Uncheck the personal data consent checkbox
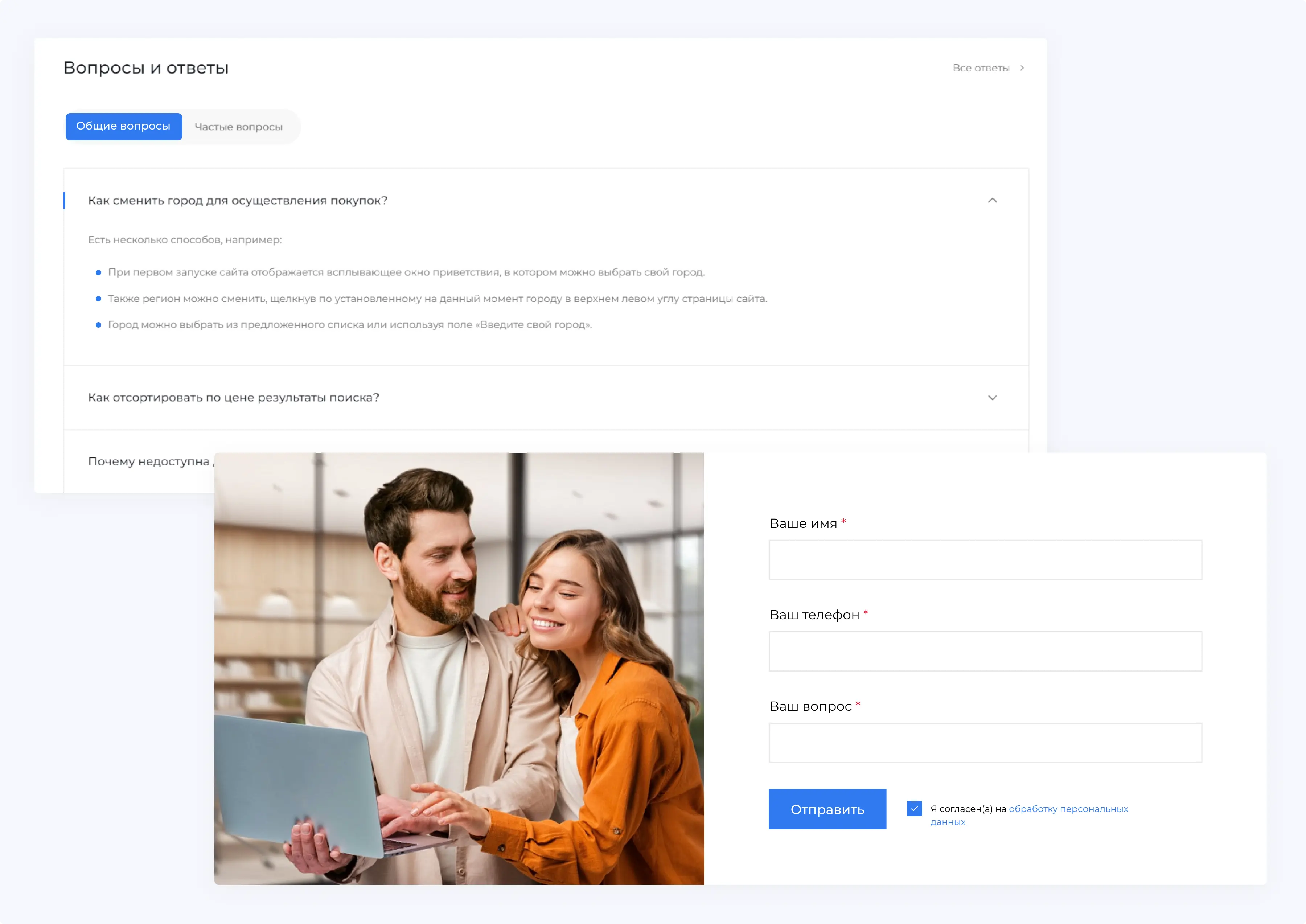This screenshot has height=924, width=1306. 914,809
